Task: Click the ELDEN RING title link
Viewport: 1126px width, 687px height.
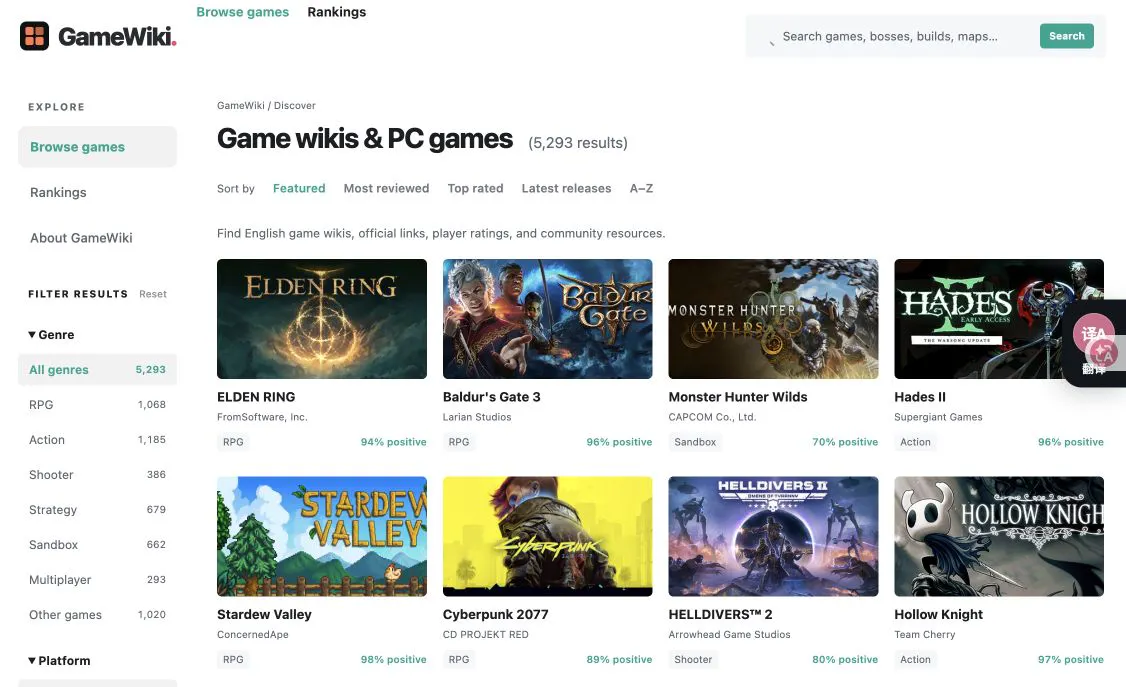Action: coord(256,397)
